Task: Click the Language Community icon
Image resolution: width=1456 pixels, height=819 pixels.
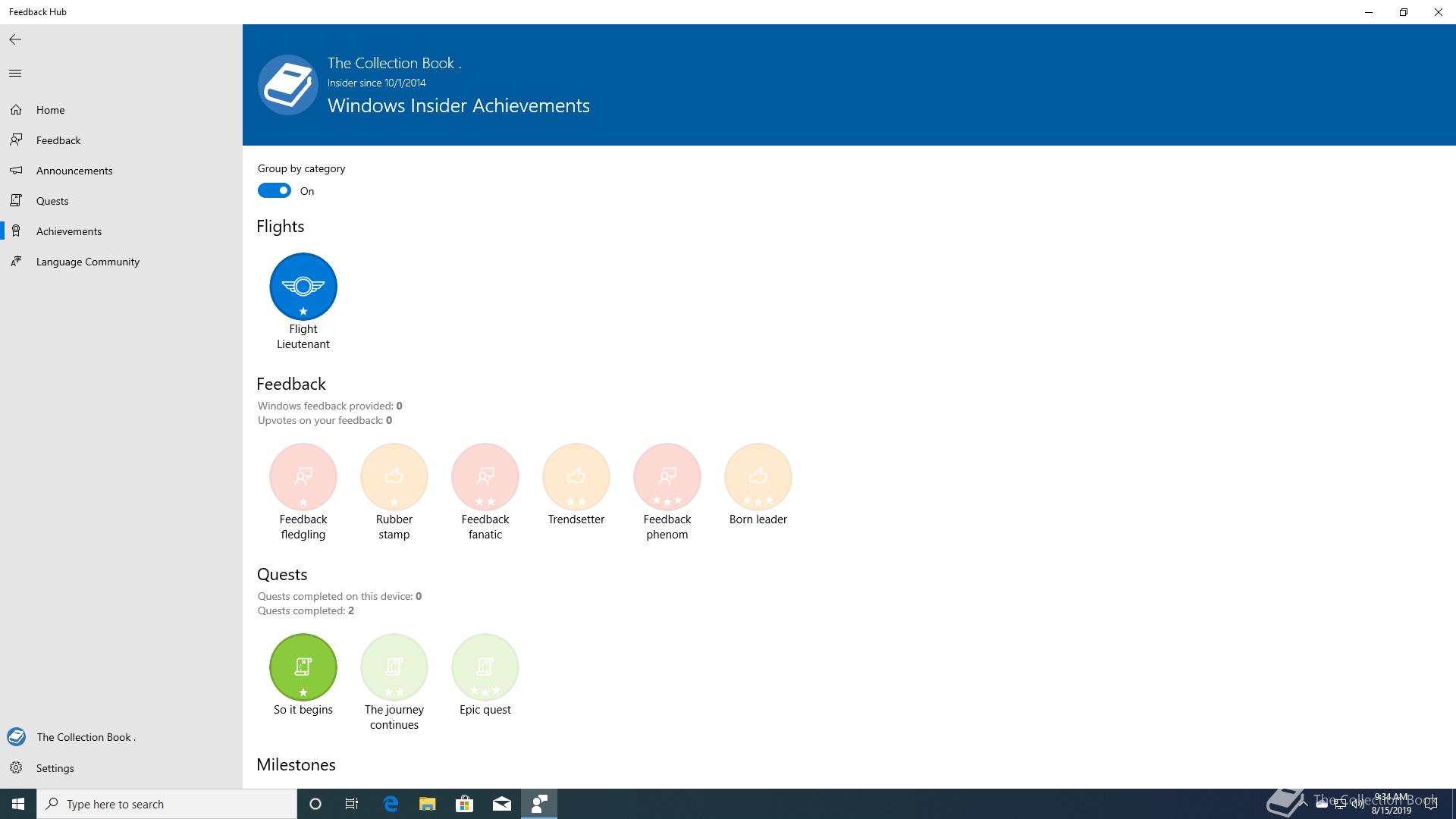Action: [x=16, y=262]
